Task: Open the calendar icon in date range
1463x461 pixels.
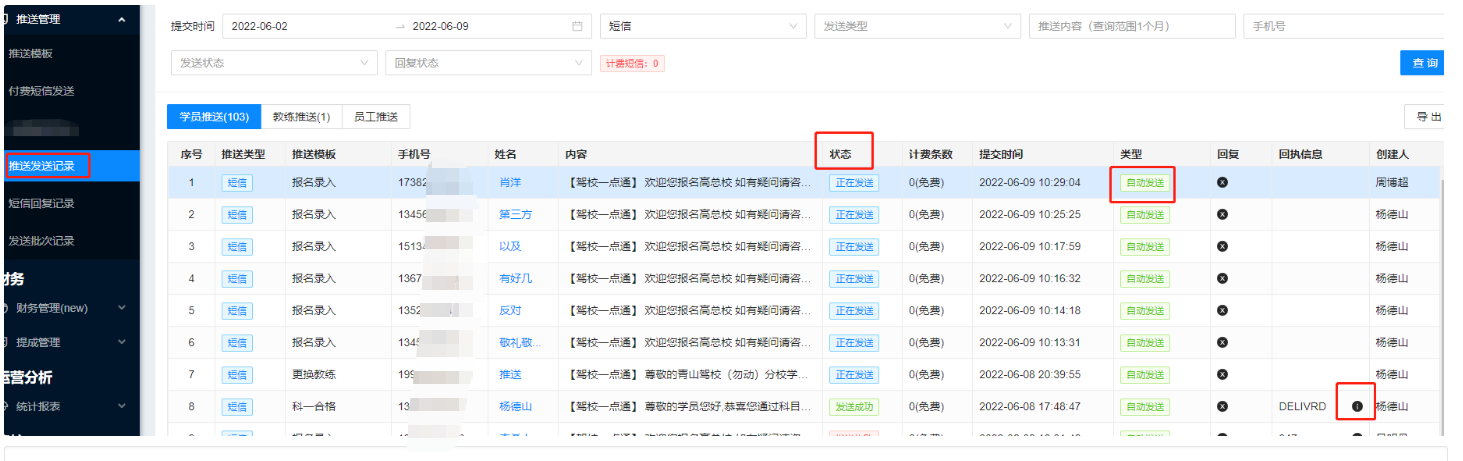Action: coord(576,27)
